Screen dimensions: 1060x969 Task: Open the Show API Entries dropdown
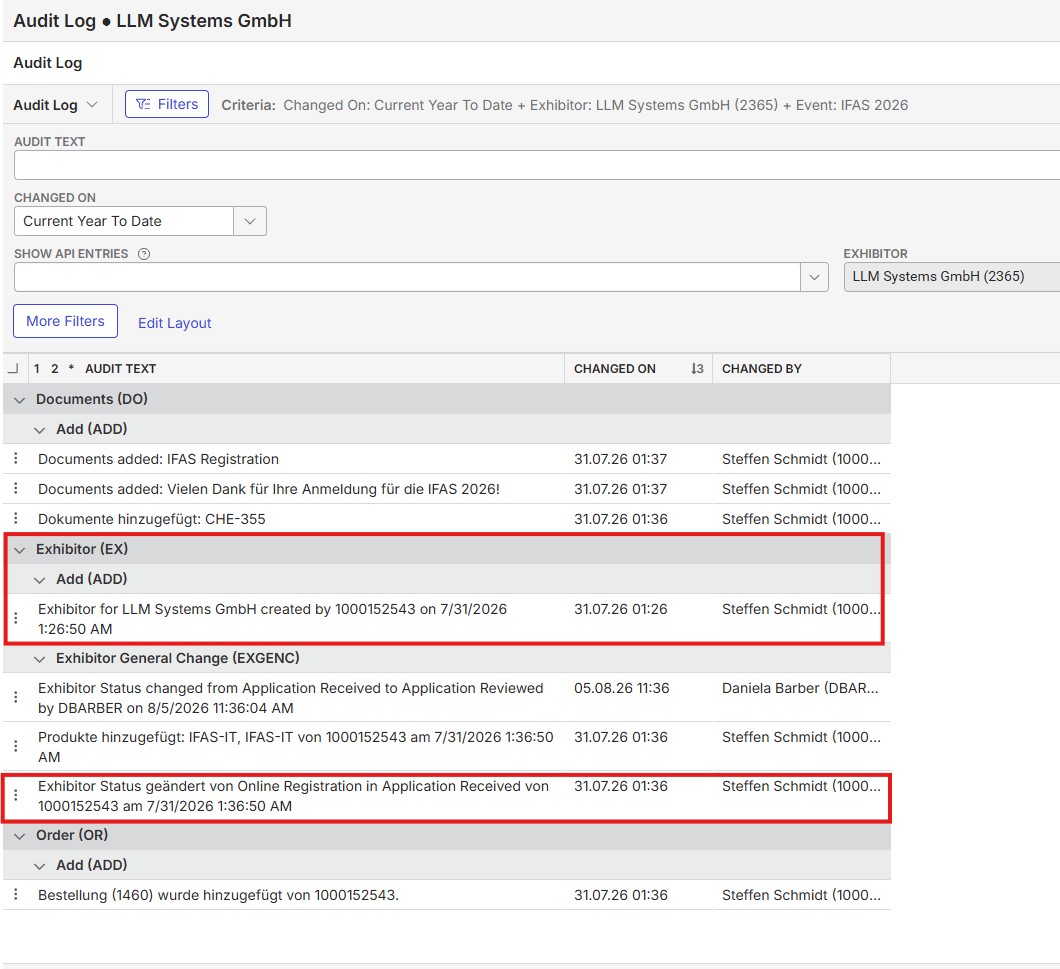[814, 277]
